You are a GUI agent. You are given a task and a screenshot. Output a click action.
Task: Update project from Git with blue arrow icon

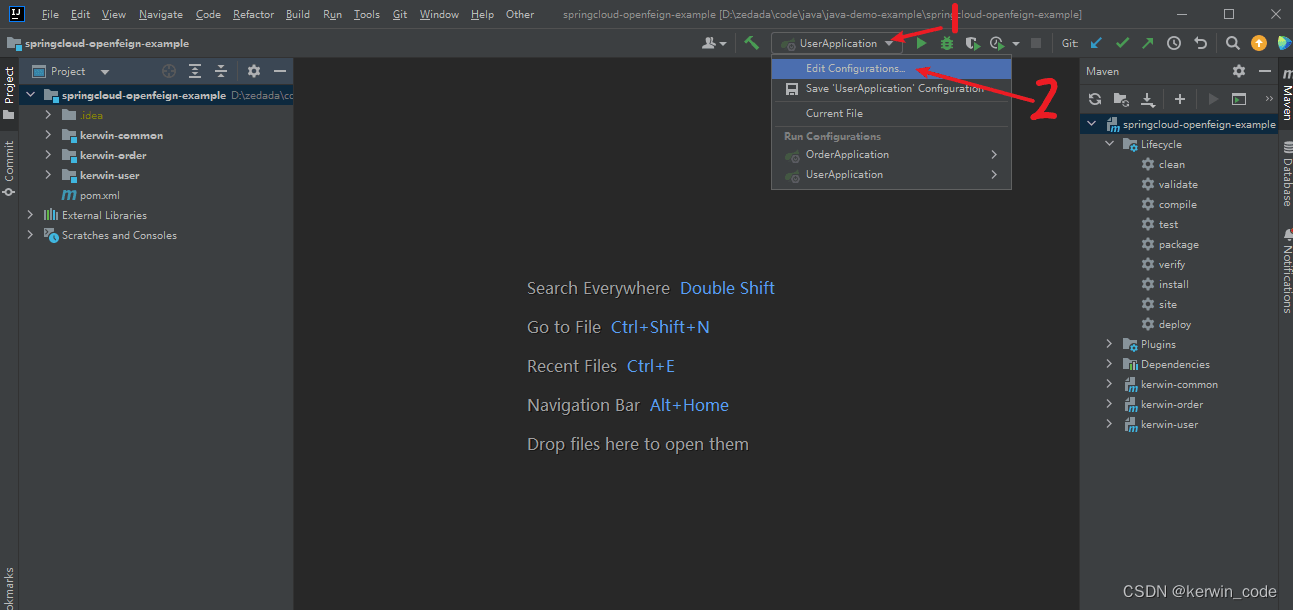[x=1095, y=43]
